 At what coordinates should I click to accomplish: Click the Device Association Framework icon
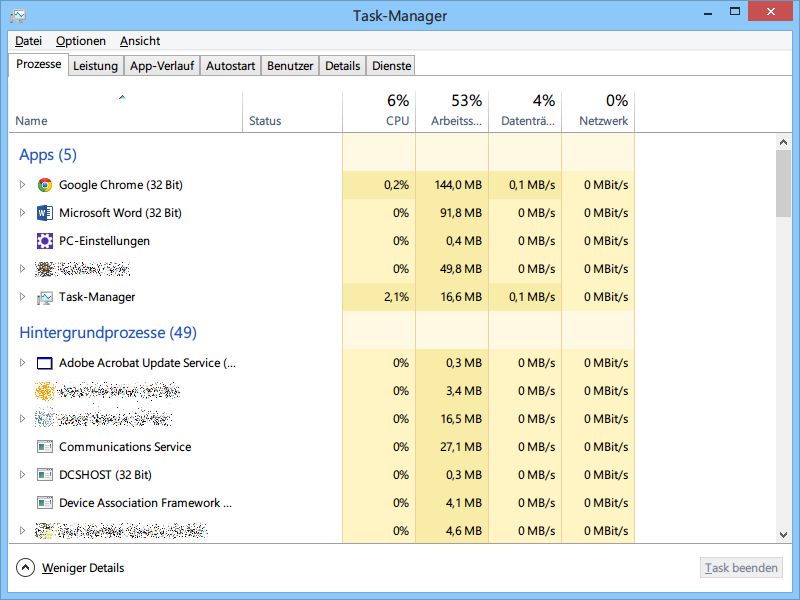pyautogui.click(x=45, y=503)
